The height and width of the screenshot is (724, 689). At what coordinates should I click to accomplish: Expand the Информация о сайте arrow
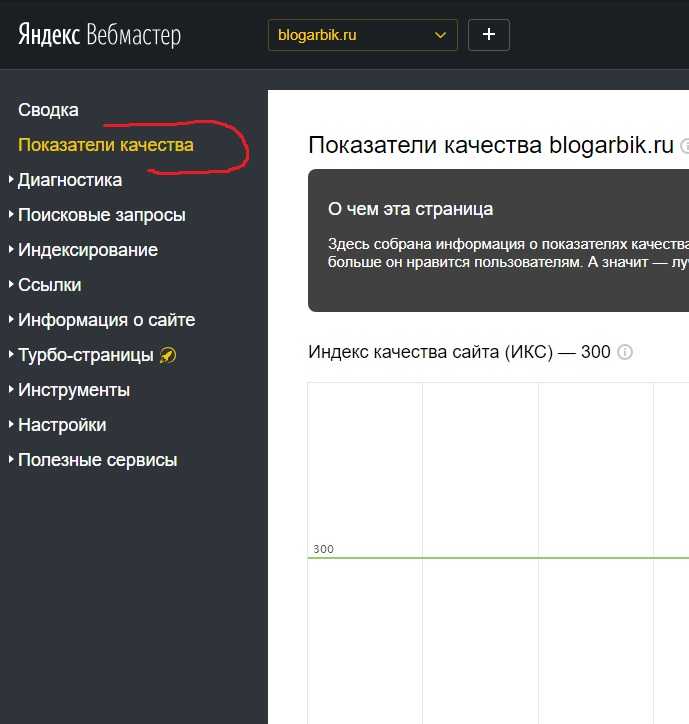point(11,320)
